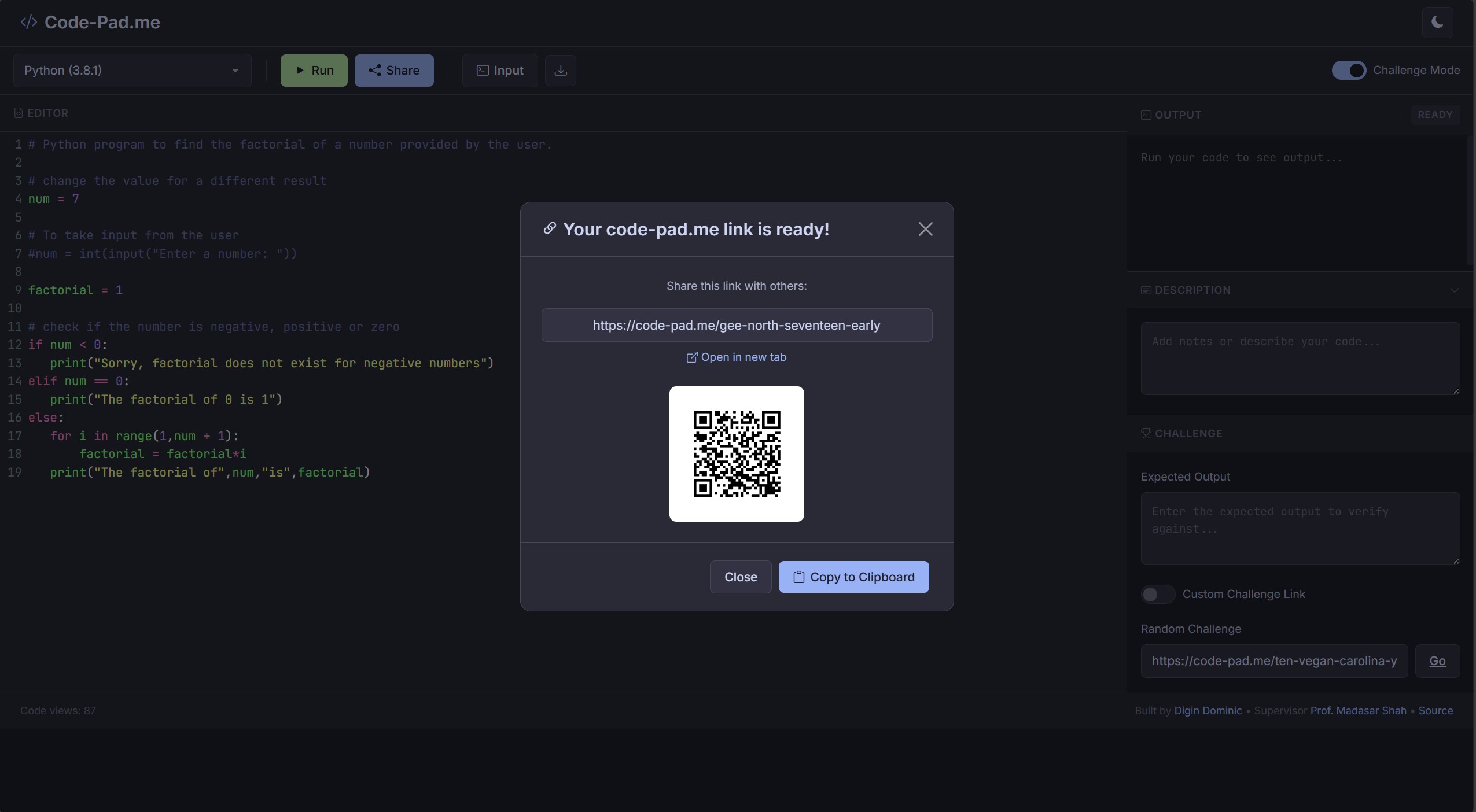Click the QR code image

tap(736, 453)
